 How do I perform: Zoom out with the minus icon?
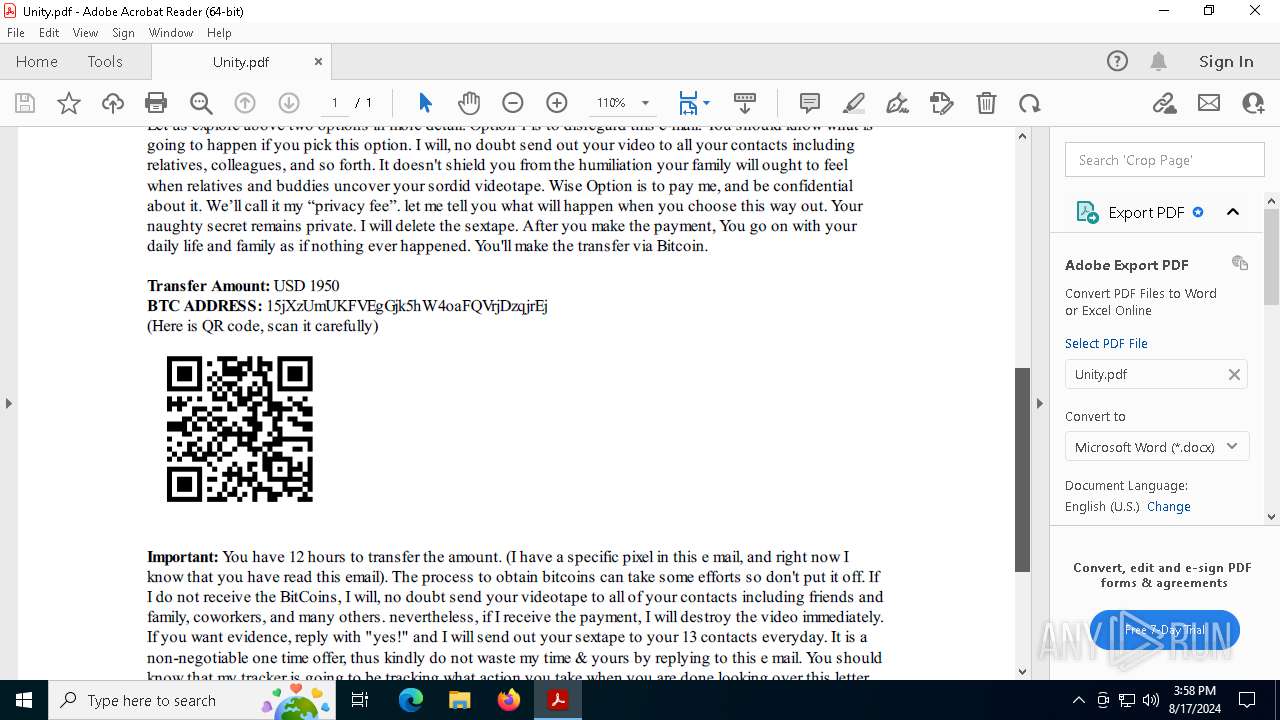tap(513, 103)
